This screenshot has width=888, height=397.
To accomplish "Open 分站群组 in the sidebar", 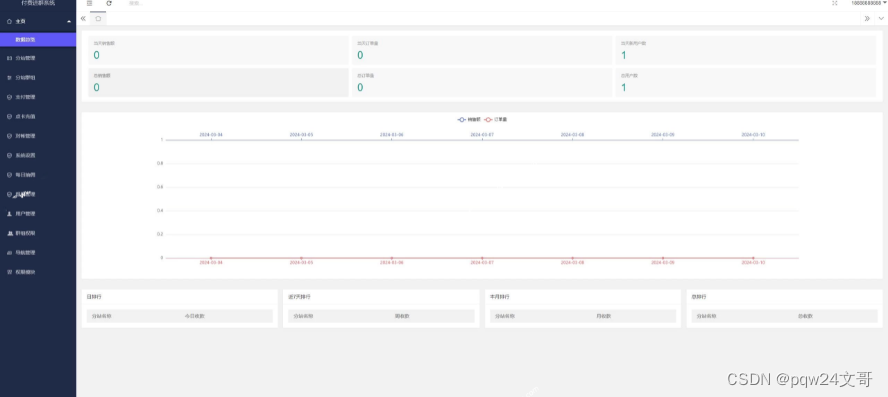I will point(38,78).
